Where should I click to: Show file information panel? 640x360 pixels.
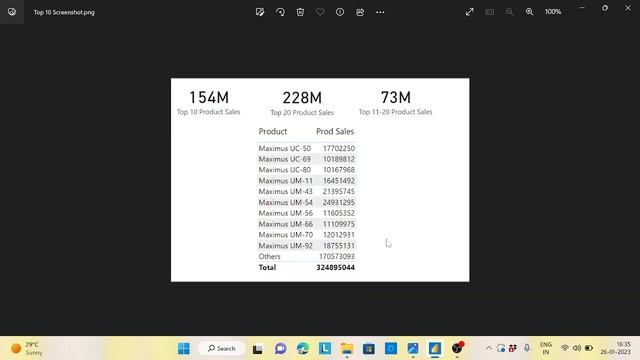pyautogui.click(x=340, y=12)
